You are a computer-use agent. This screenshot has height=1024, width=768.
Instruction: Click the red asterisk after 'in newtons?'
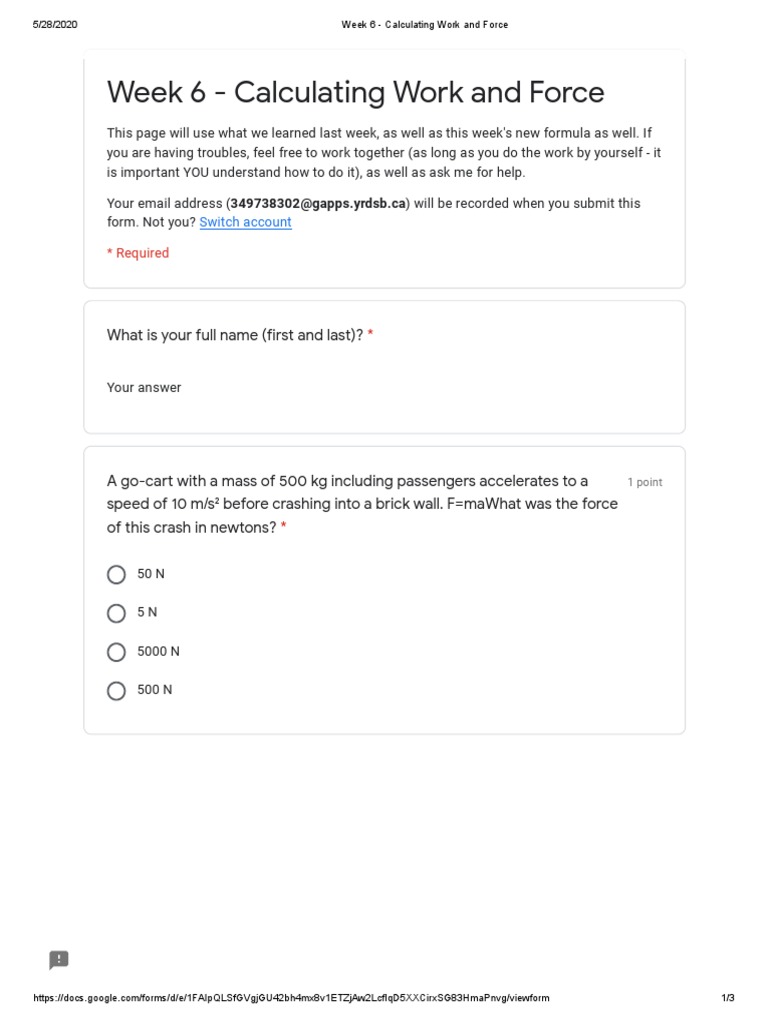(x=284, y=528)
